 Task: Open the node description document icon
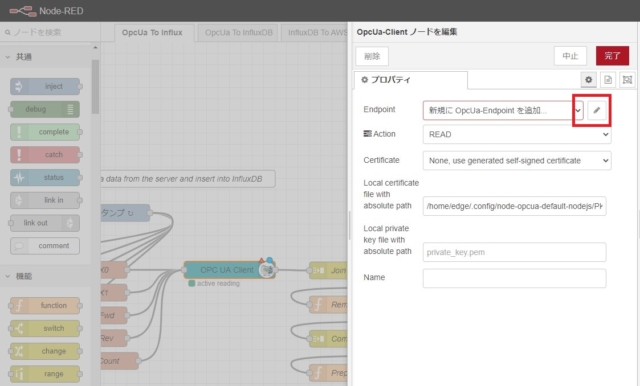point(608,80)
